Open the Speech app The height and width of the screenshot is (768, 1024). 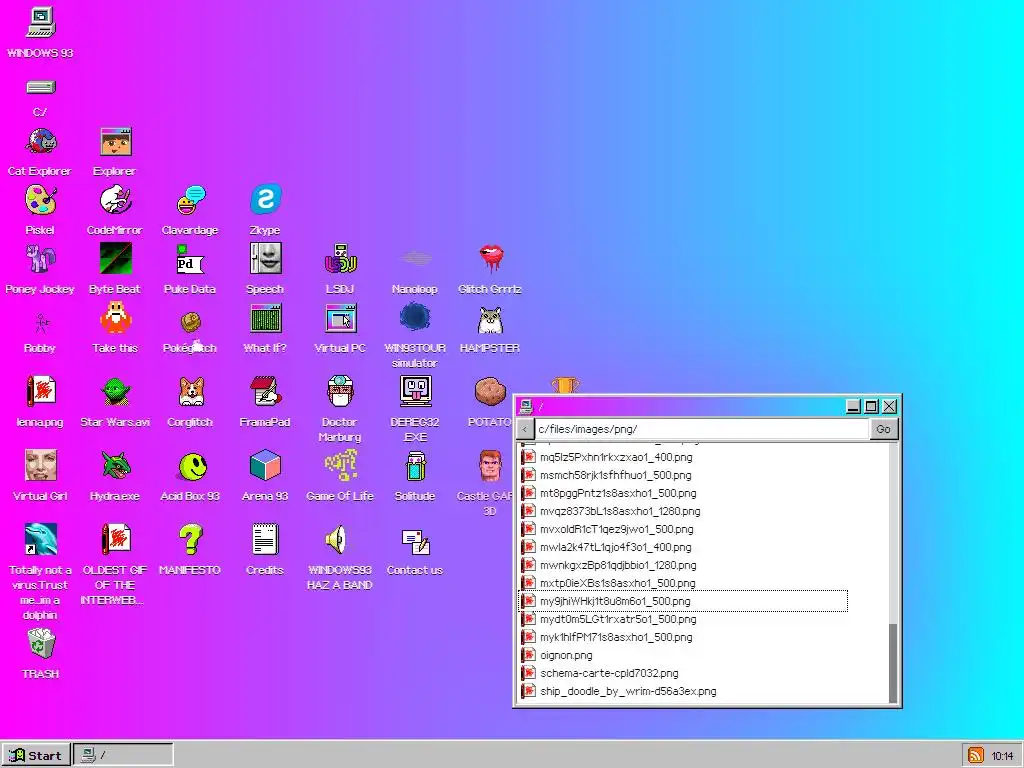[266, 259]
